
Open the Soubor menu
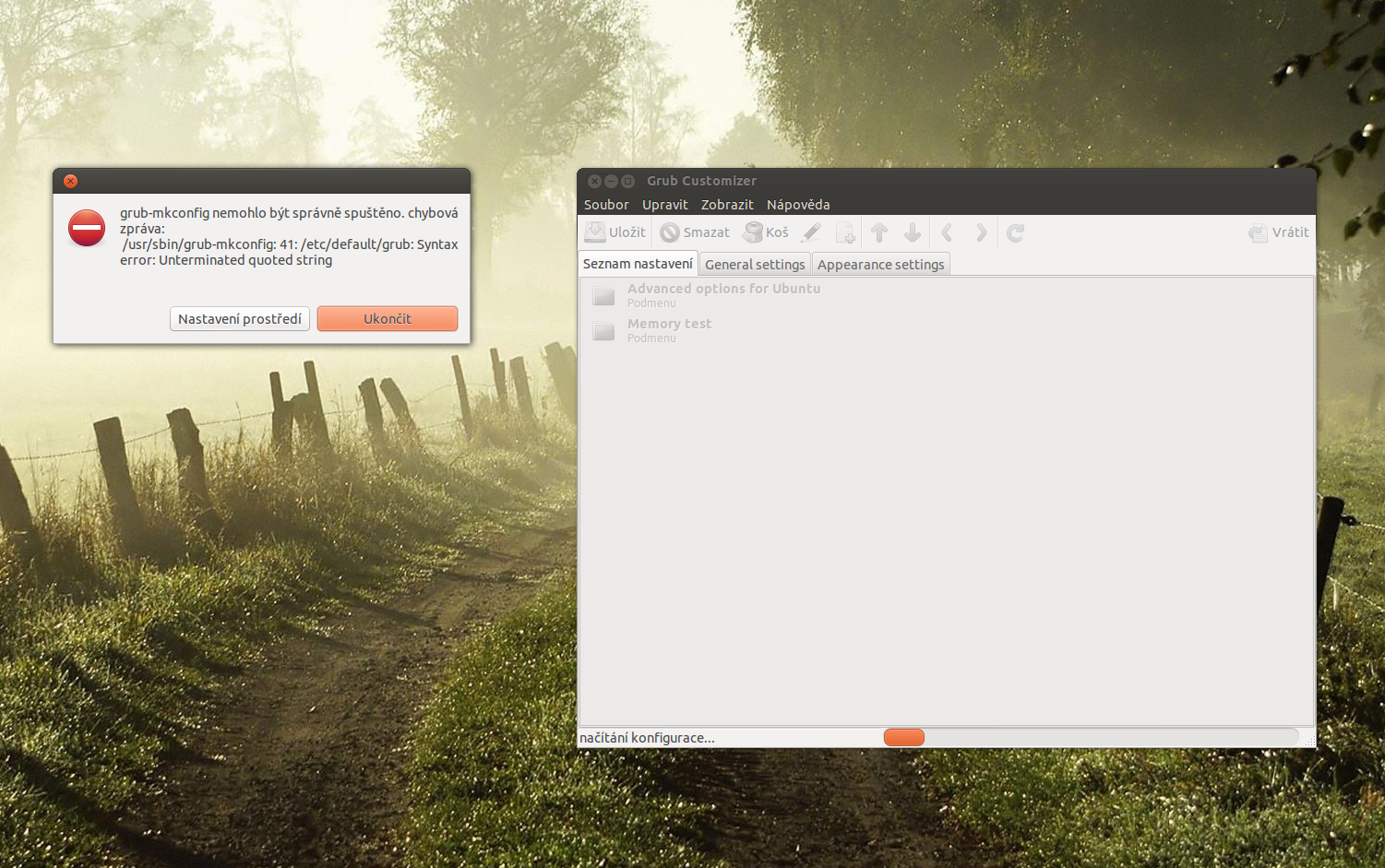click(606, 205)
